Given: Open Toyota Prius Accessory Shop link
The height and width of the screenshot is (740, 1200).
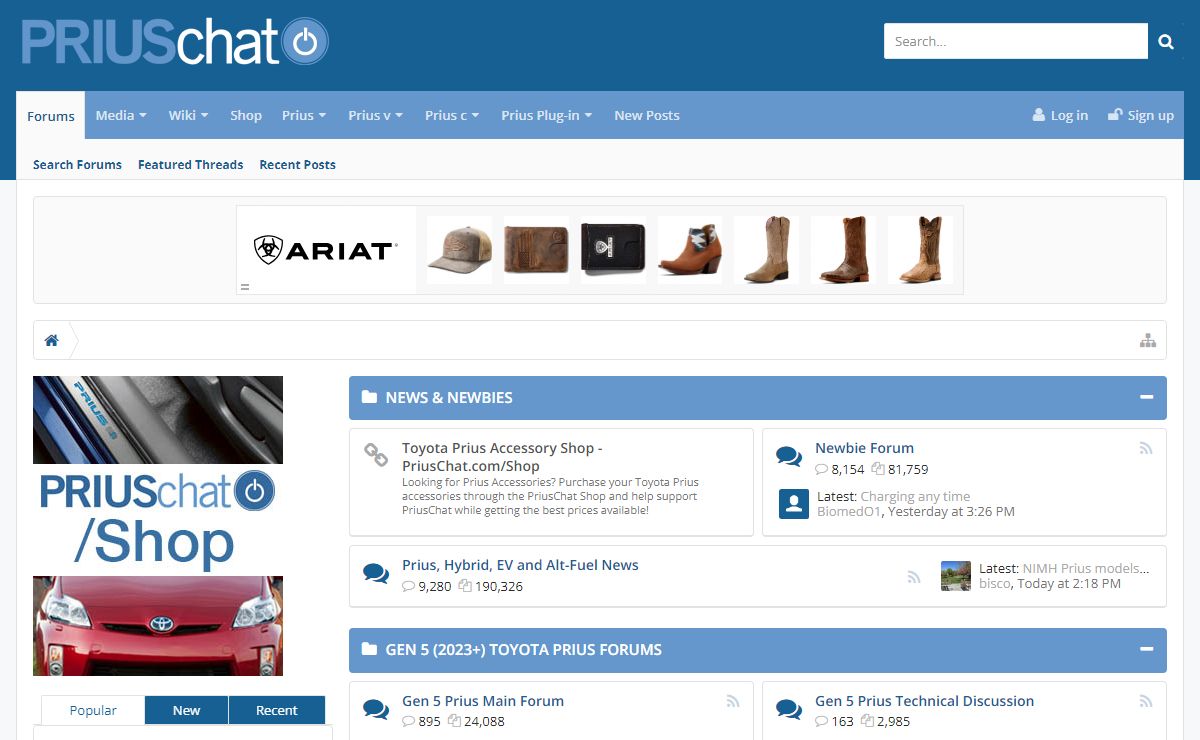Looking at the screenshot, I should (502, 457).
